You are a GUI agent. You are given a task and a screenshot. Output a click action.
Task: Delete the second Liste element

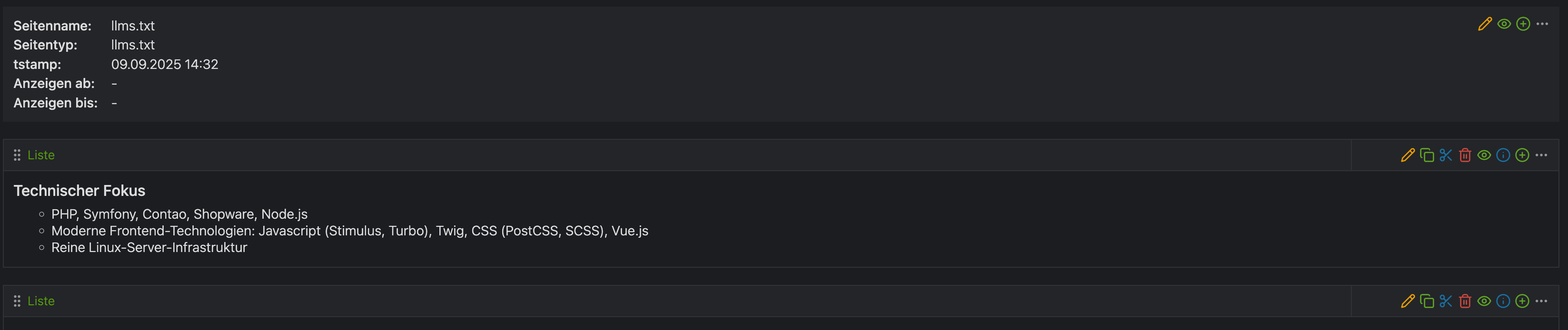1465,301
